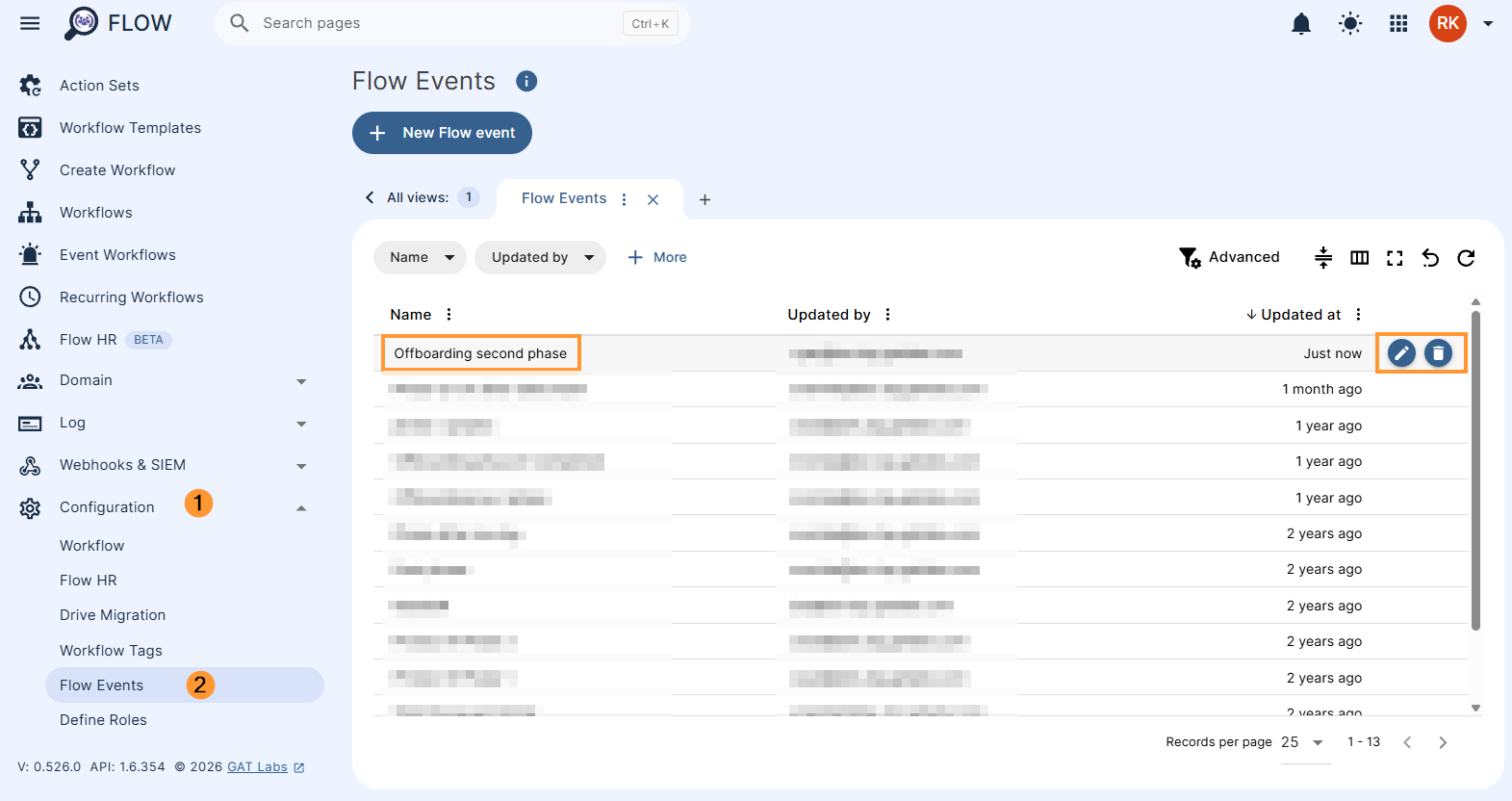Click the FLOW logo

117,23
